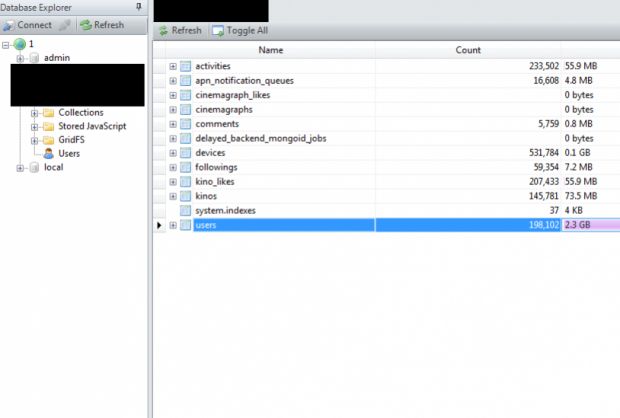The width and height of the screenshot is (620, 418).
Task: Click the Toggle All button label
Action: (247, 30)
